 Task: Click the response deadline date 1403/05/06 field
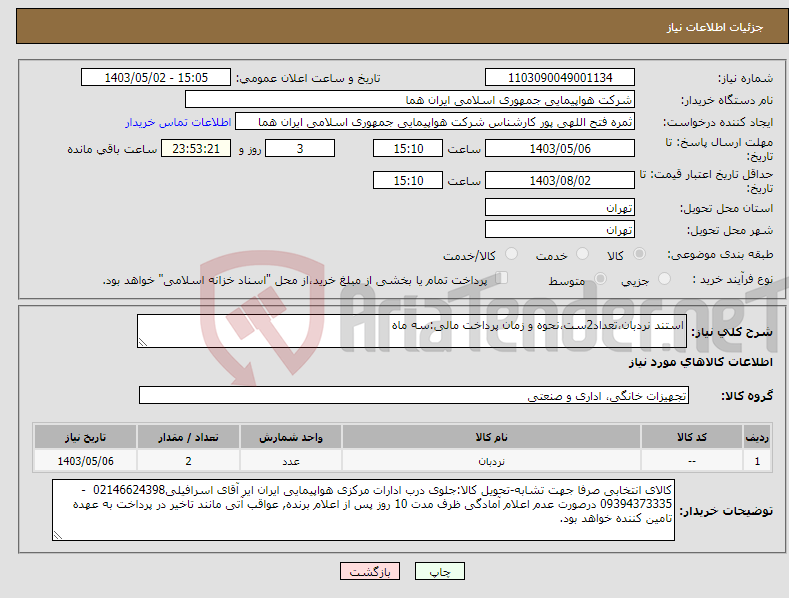560,148
